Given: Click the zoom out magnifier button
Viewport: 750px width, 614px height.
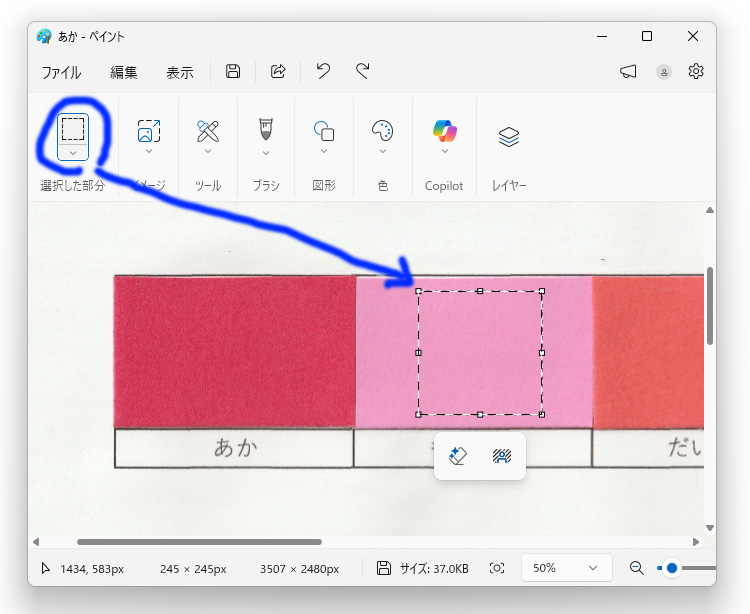Looking at the screenshot, I should tap(636, 568).
